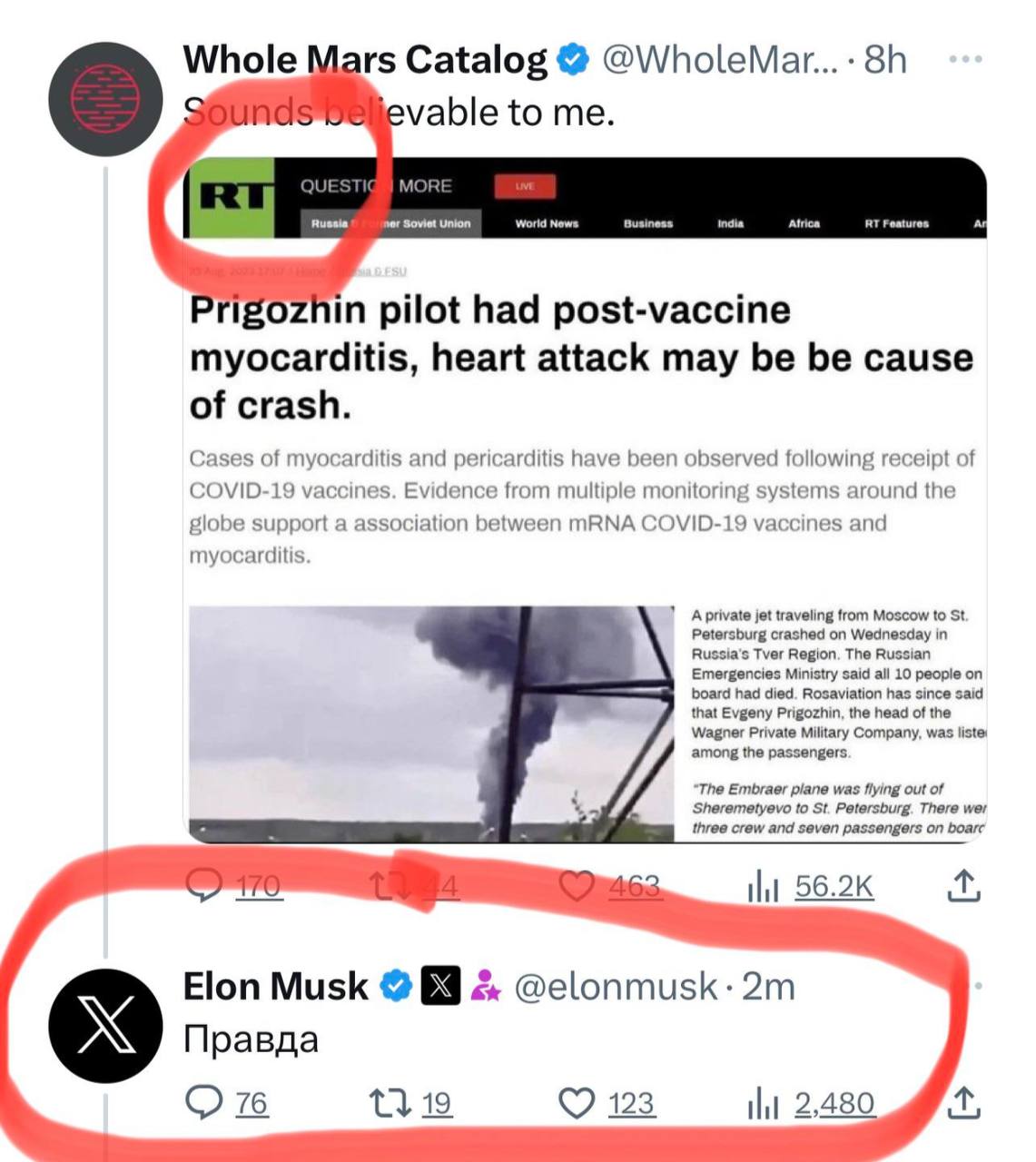Image resolution: width=1036 pixels, height=1162 pixels.
Task: Retweet Elon Musk's reply with 19 reposts
Action: click(410, 1103)
